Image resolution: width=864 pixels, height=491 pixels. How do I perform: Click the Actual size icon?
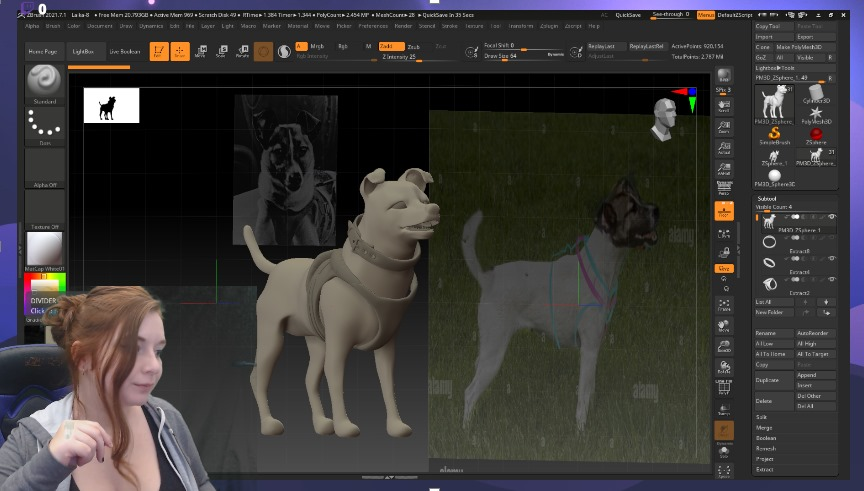pyautogui.click(x=724, y=148)
